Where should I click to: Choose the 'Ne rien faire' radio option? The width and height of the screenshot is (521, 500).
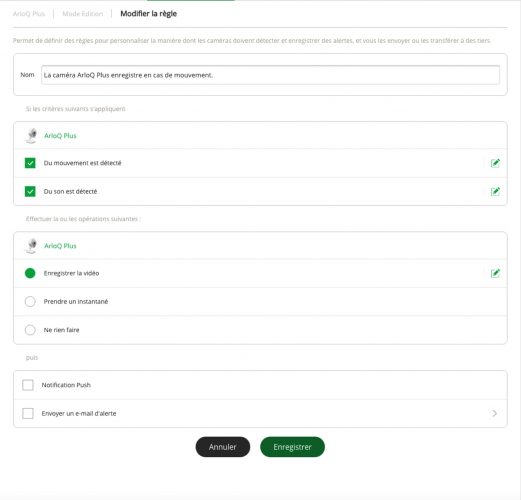(x=30, y=330)
